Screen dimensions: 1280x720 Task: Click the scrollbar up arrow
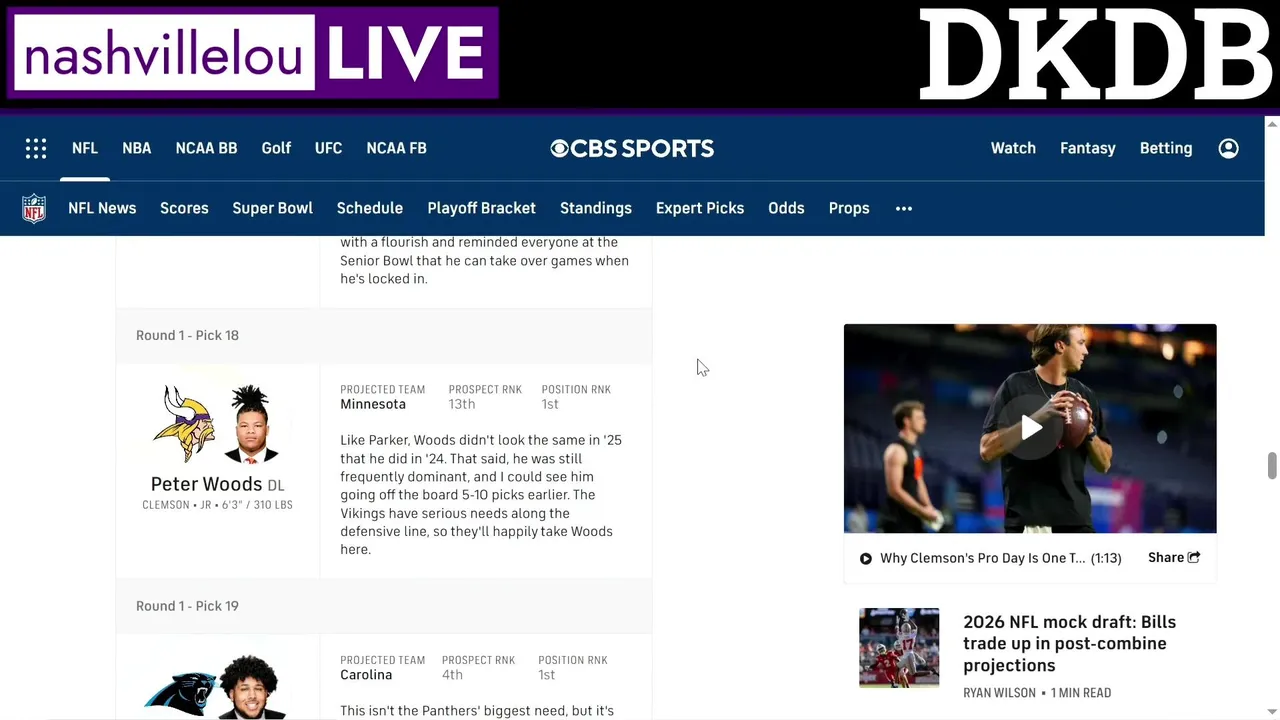pos(1272,123)
